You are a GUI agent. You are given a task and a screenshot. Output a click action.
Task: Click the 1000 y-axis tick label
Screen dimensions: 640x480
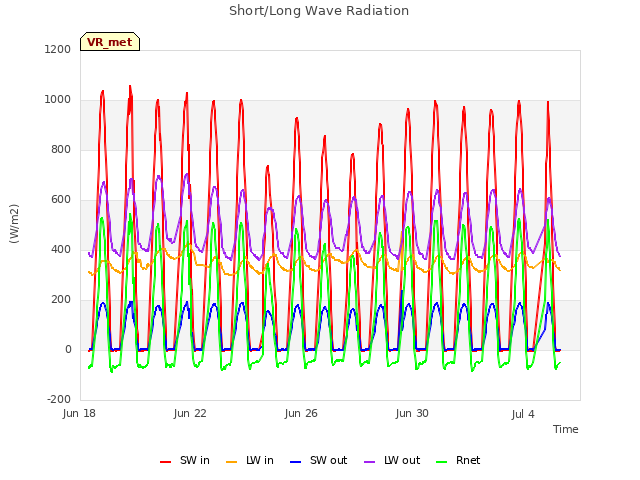[x=58, y=100]
